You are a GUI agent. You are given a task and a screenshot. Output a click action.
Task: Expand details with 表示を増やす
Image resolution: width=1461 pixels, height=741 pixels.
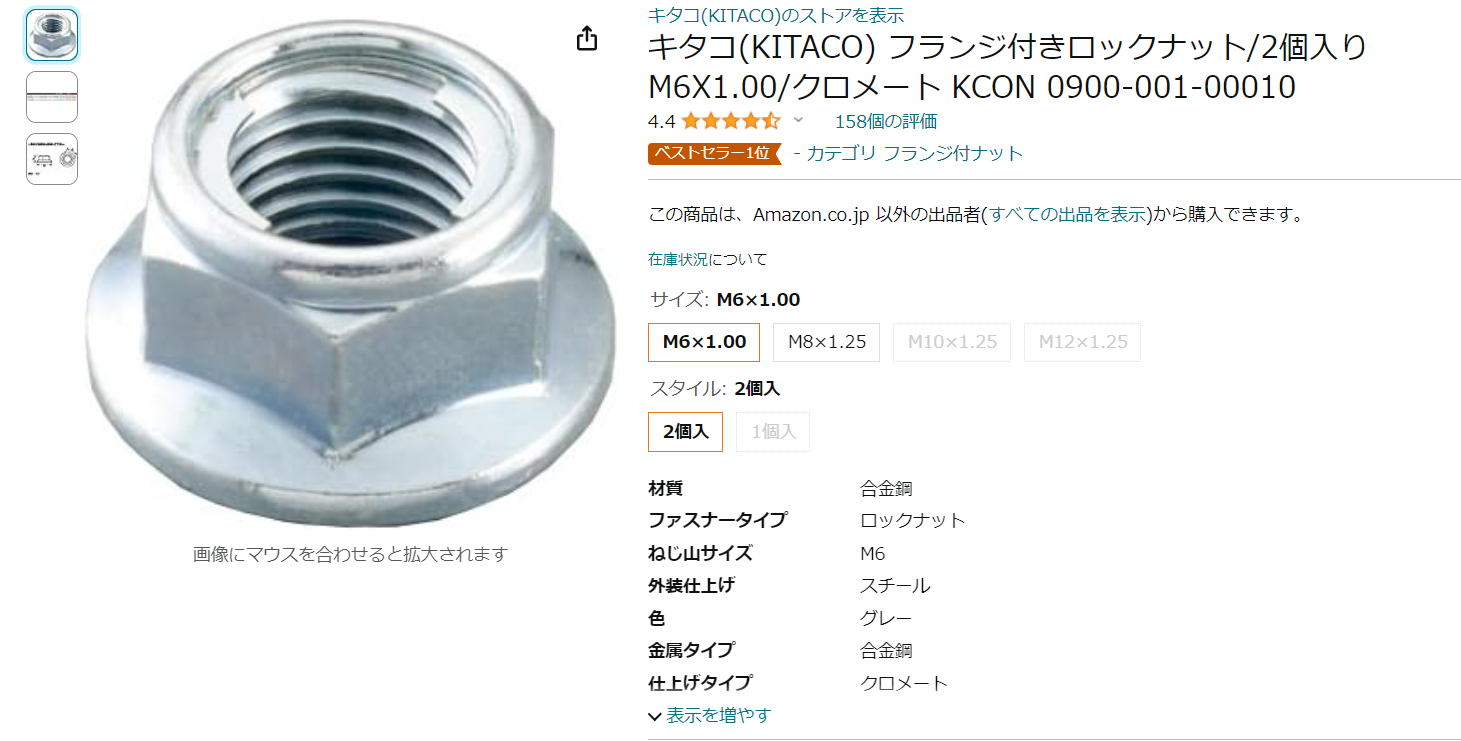click(718, 715)
